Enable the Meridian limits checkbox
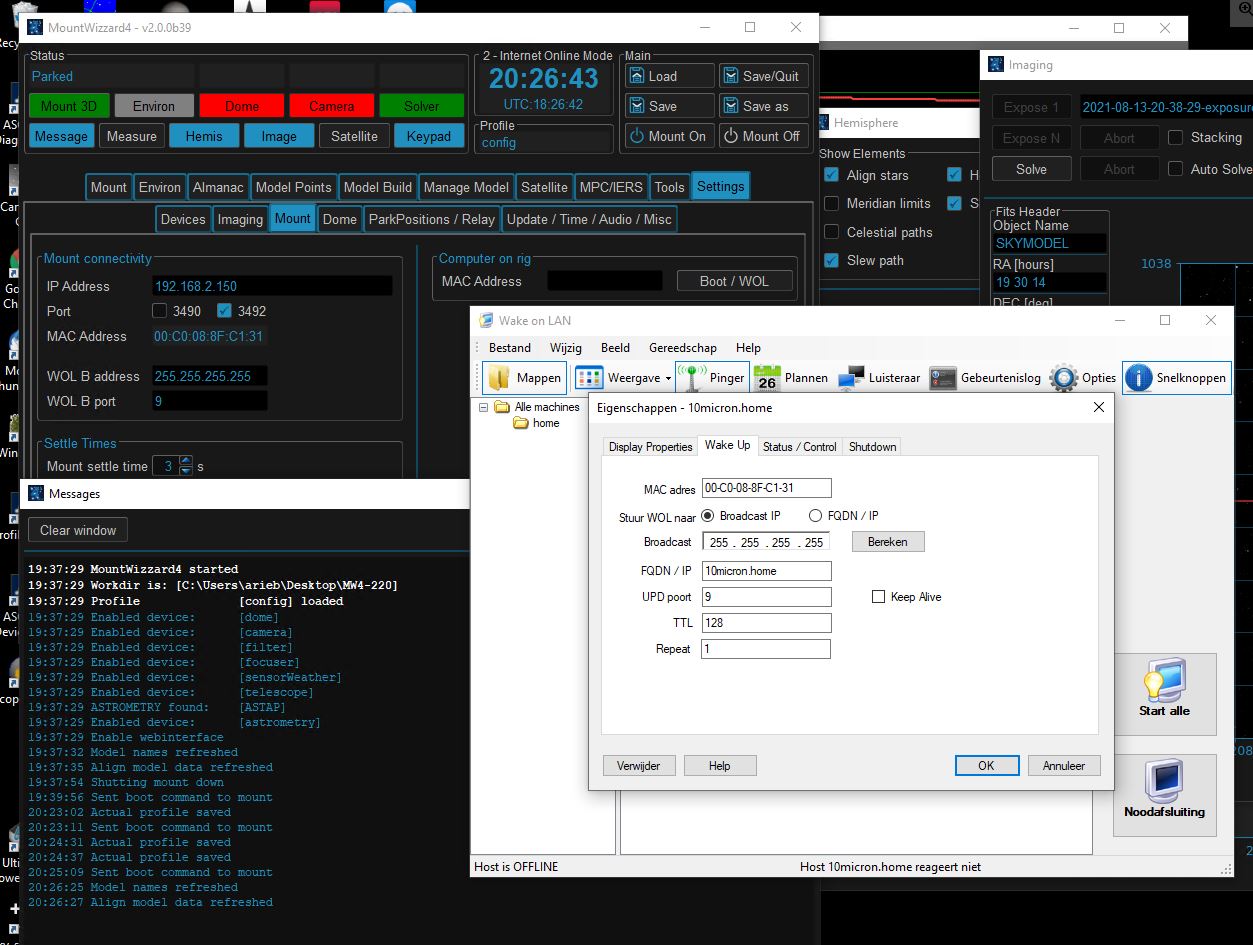The height and width of the screenshot is (945, 1253). click(x=831, y=203)
